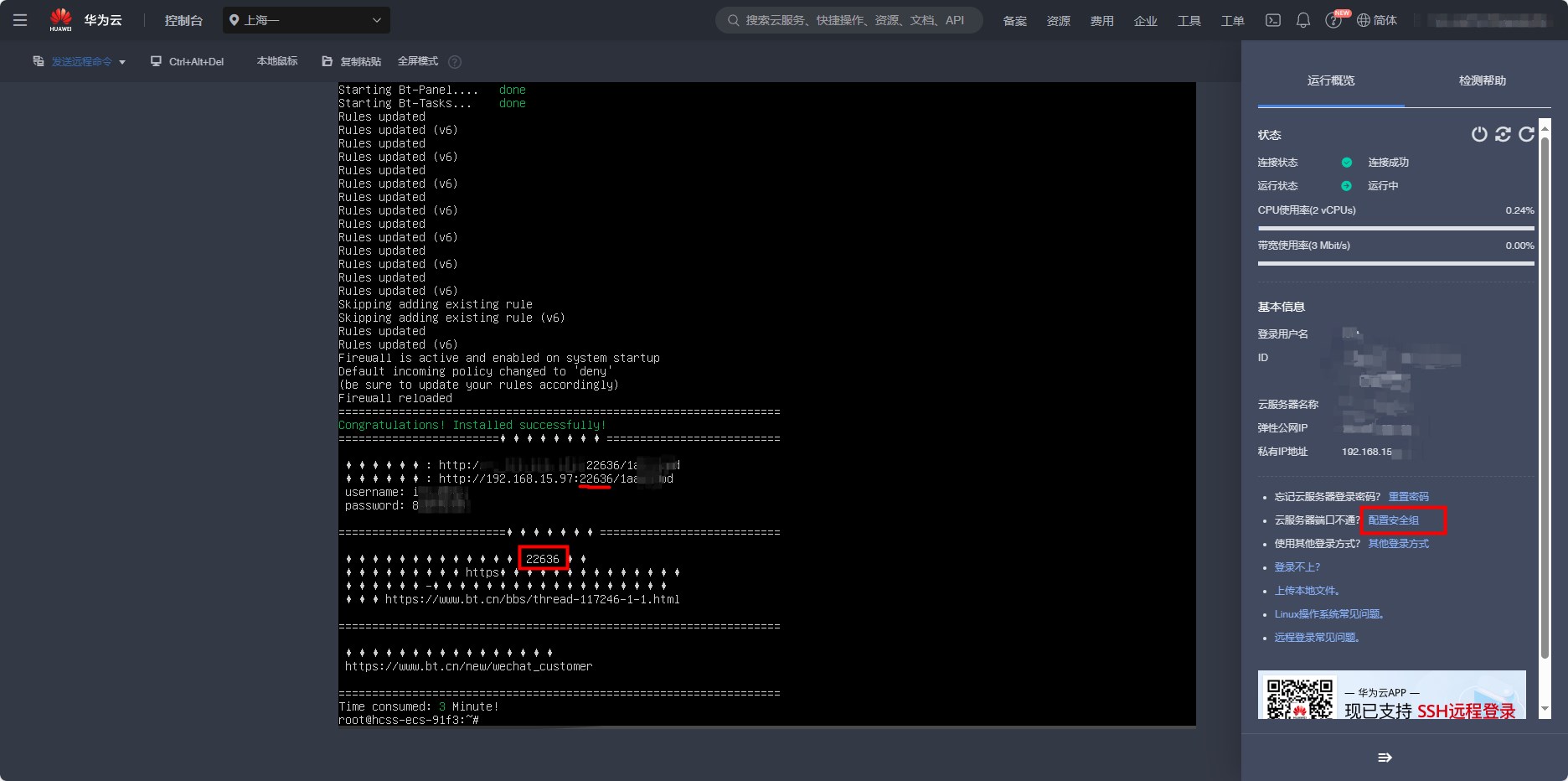The height and width of the screenshot is (781, 1568).
Task: Open the hamburger navigation menu
Action: [20, 20]
